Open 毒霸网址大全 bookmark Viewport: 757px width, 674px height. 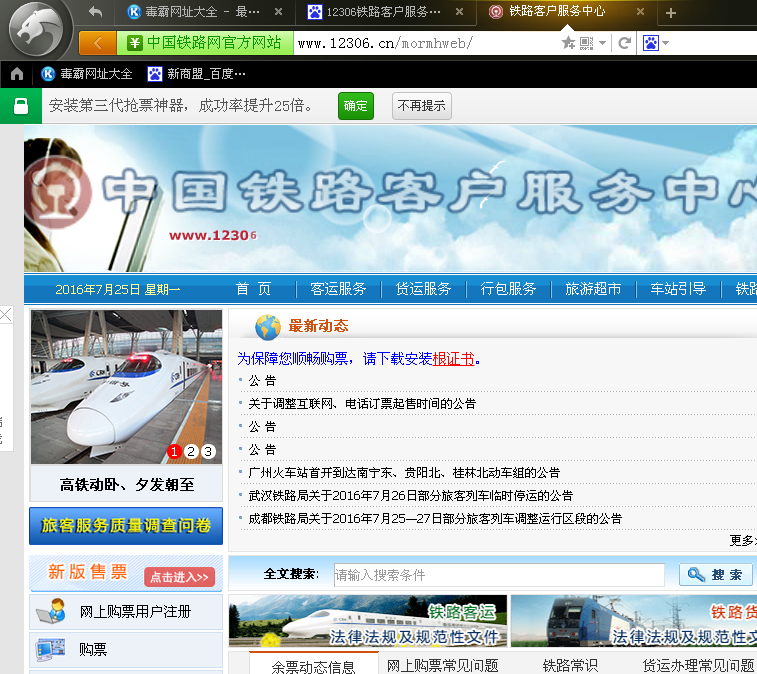pyautogui.click(x=87, y=73)
